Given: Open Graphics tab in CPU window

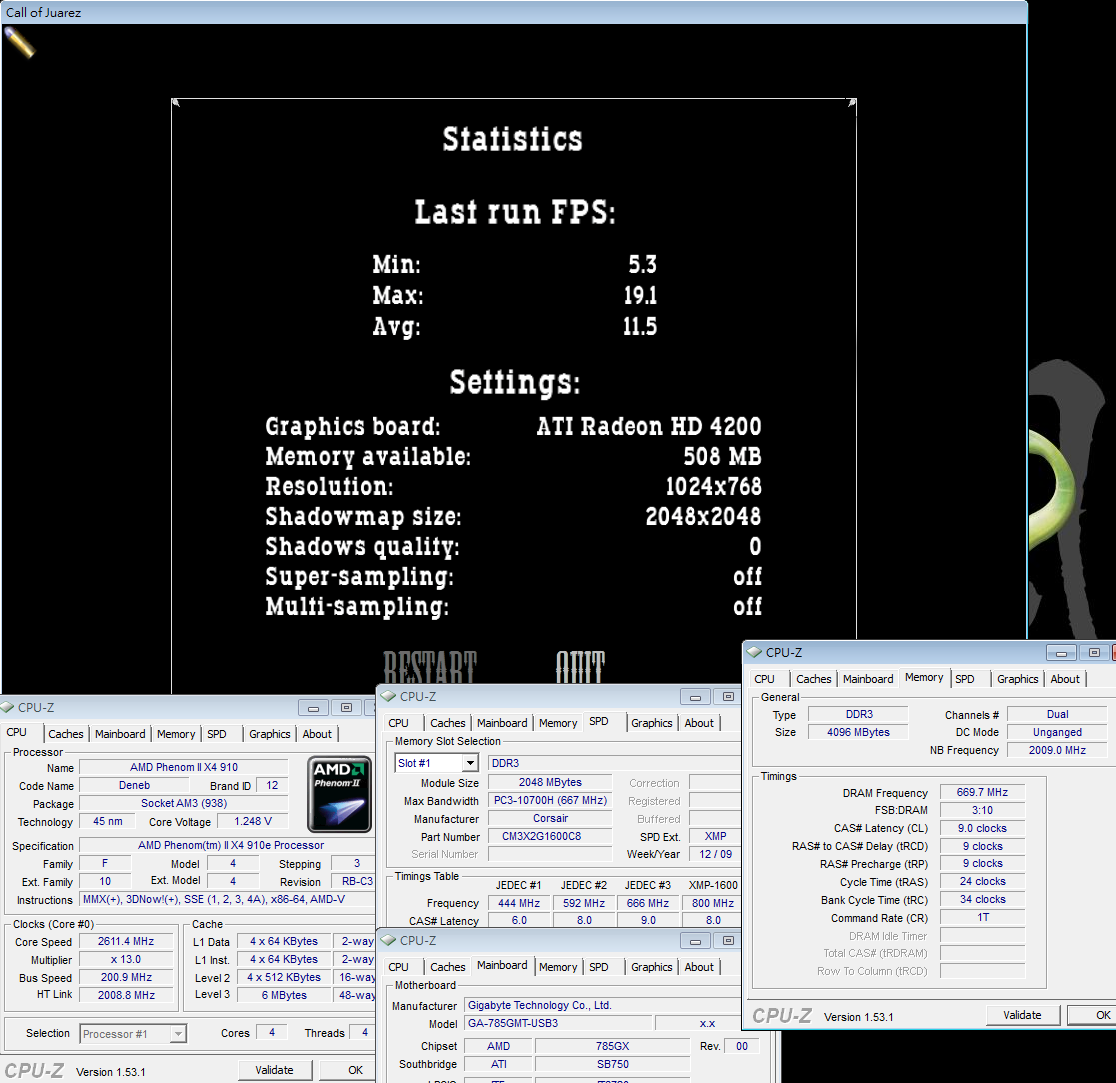Looking at the screenshot, I should 270,734.
